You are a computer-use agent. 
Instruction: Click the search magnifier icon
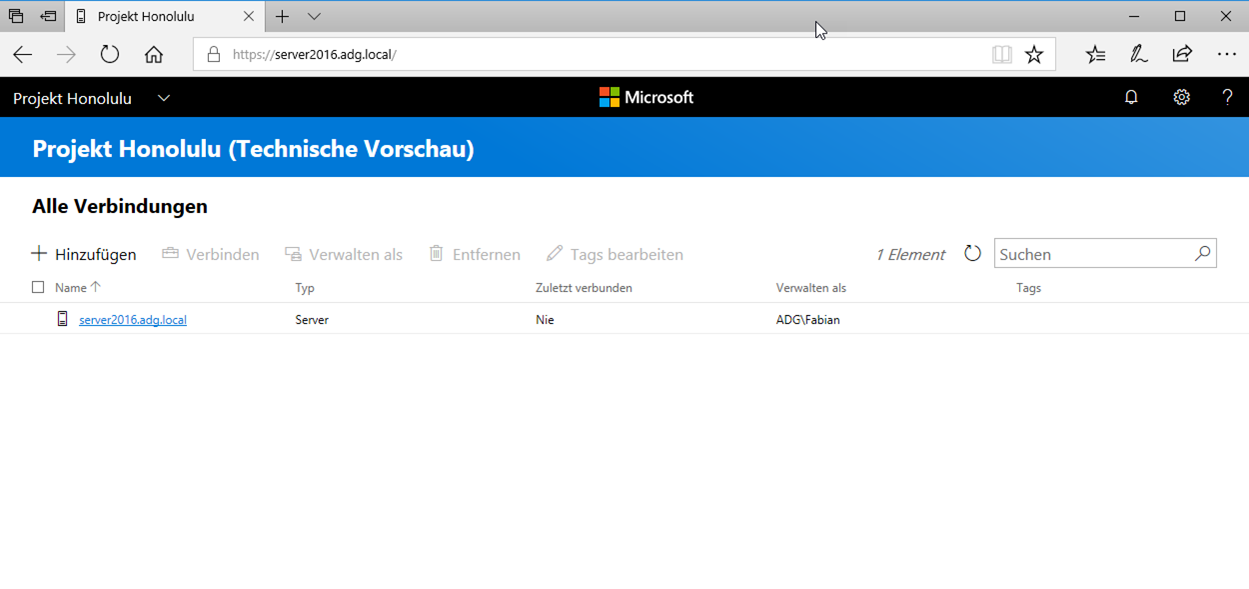[1202, 253]
